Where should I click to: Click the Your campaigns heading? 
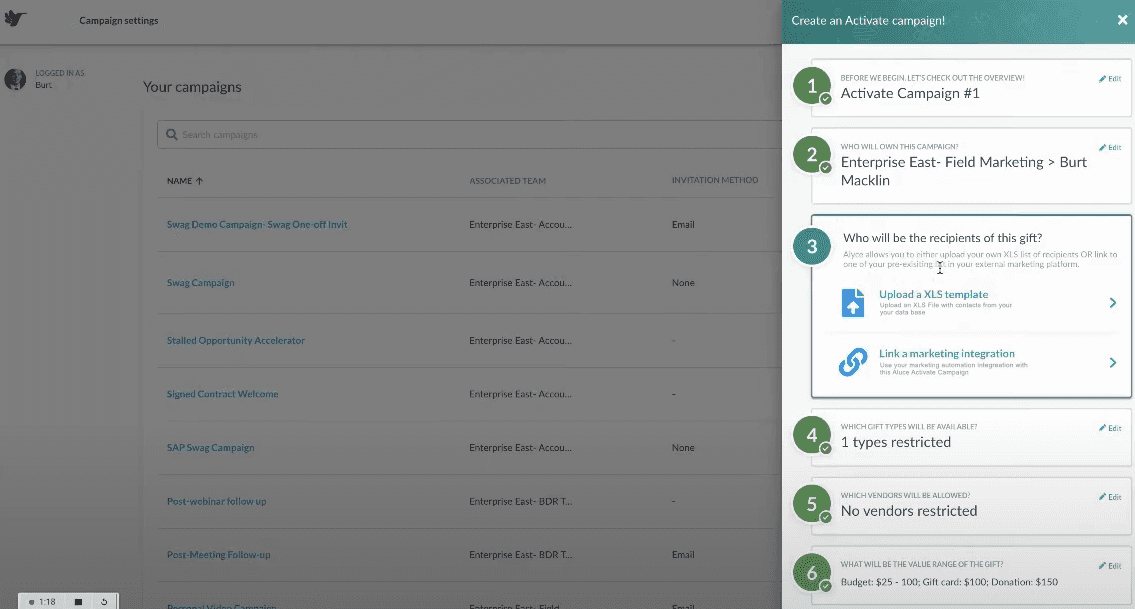click(x=192, y=87)
